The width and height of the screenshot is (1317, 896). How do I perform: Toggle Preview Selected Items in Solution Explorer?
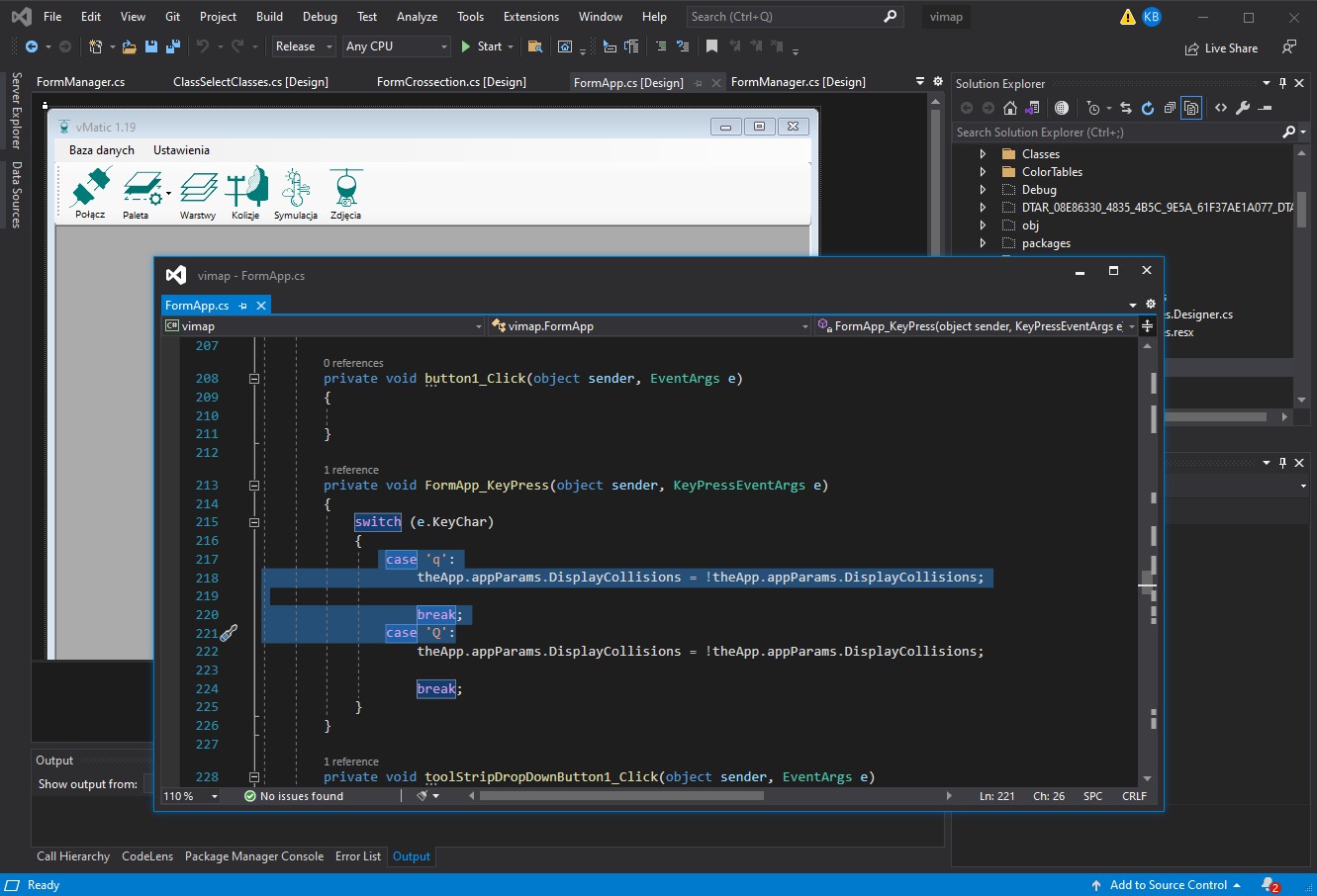click(1265, 108)
